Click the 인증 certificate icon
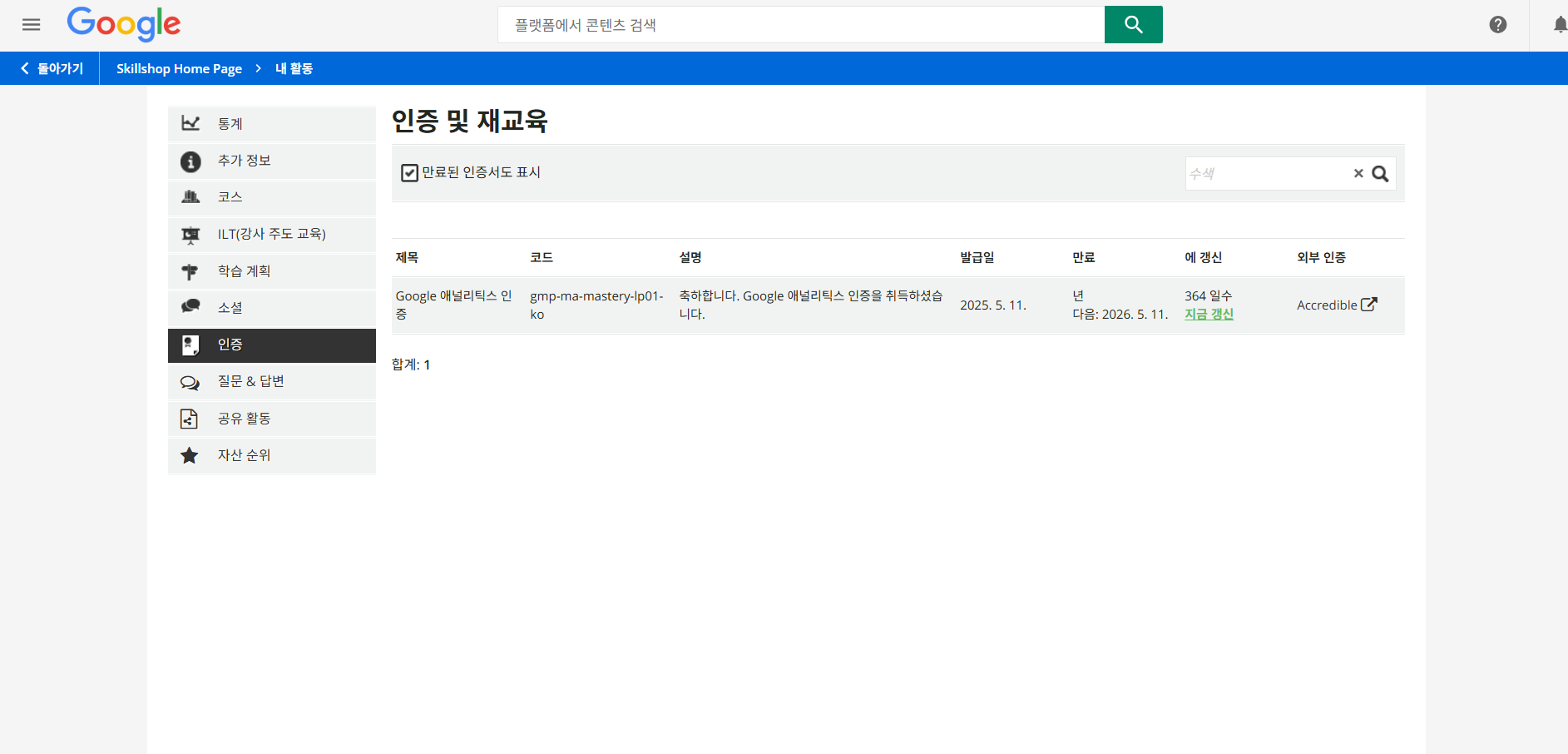 [190, 345]
